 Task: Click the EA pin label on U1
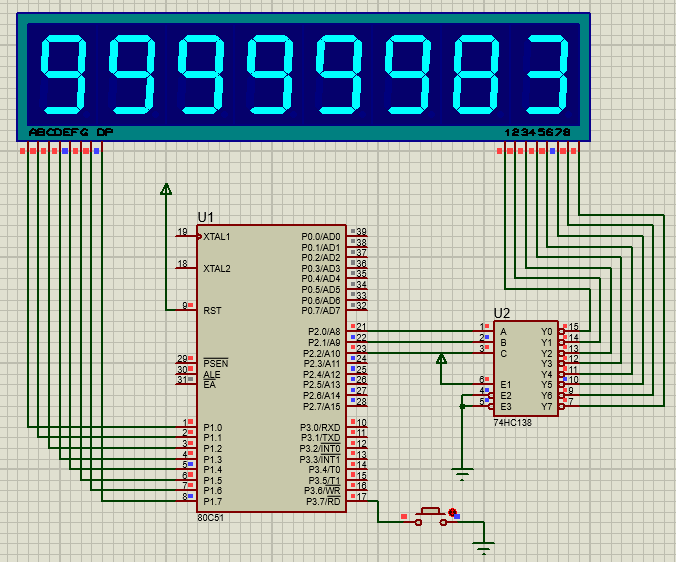210,384
